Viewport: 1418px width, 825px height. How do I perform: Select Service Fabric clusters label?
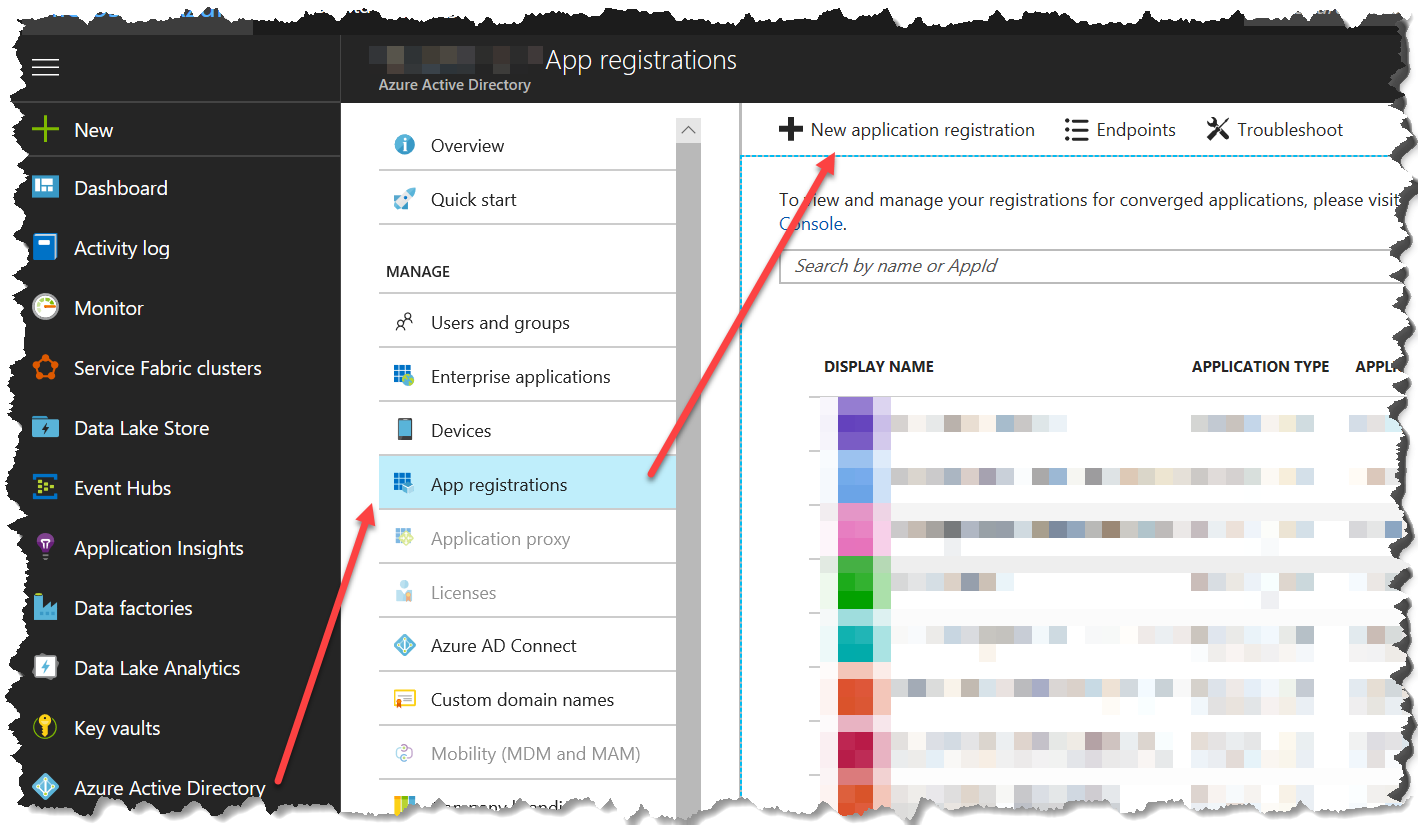pyautogui.click(x=168, y=368)
